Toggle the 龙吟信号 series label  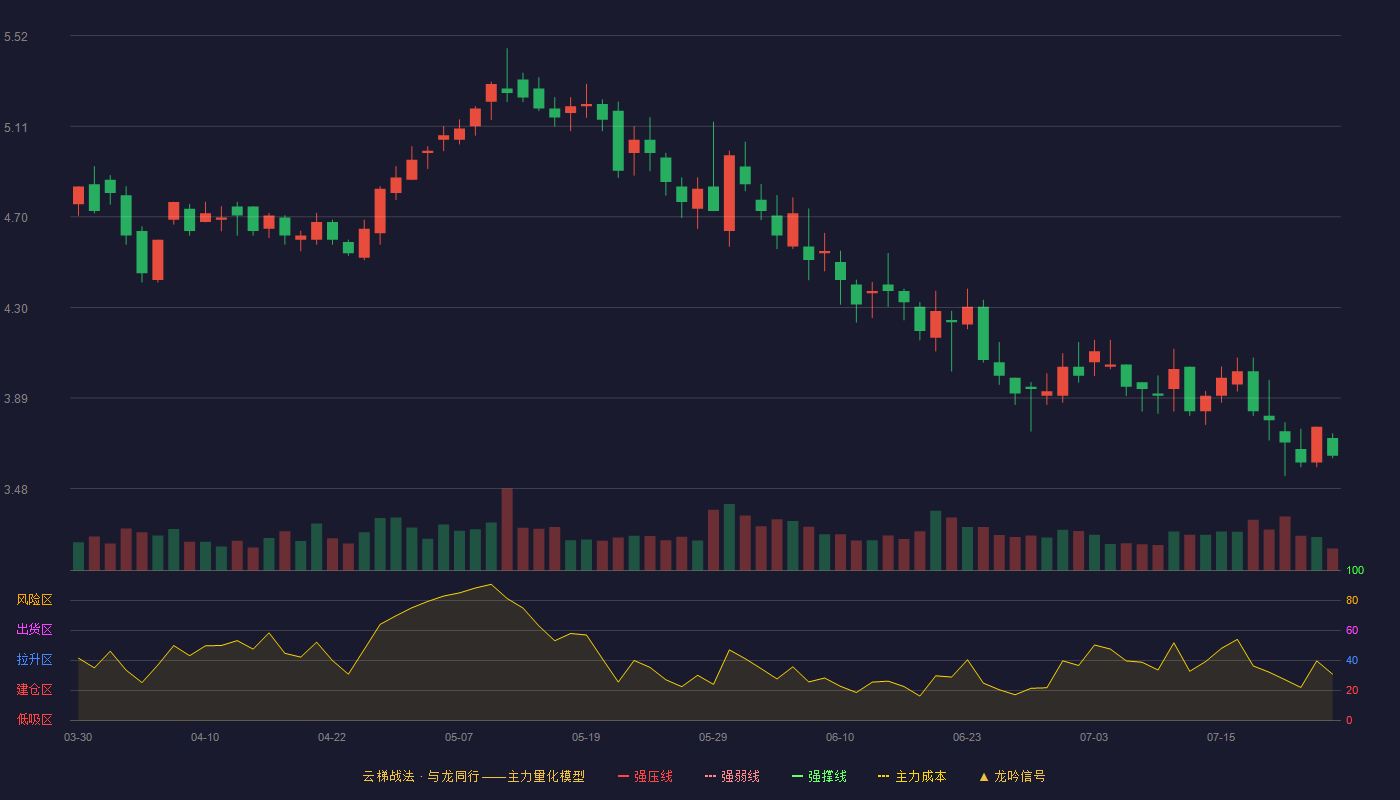click(x=1020, y=776)
